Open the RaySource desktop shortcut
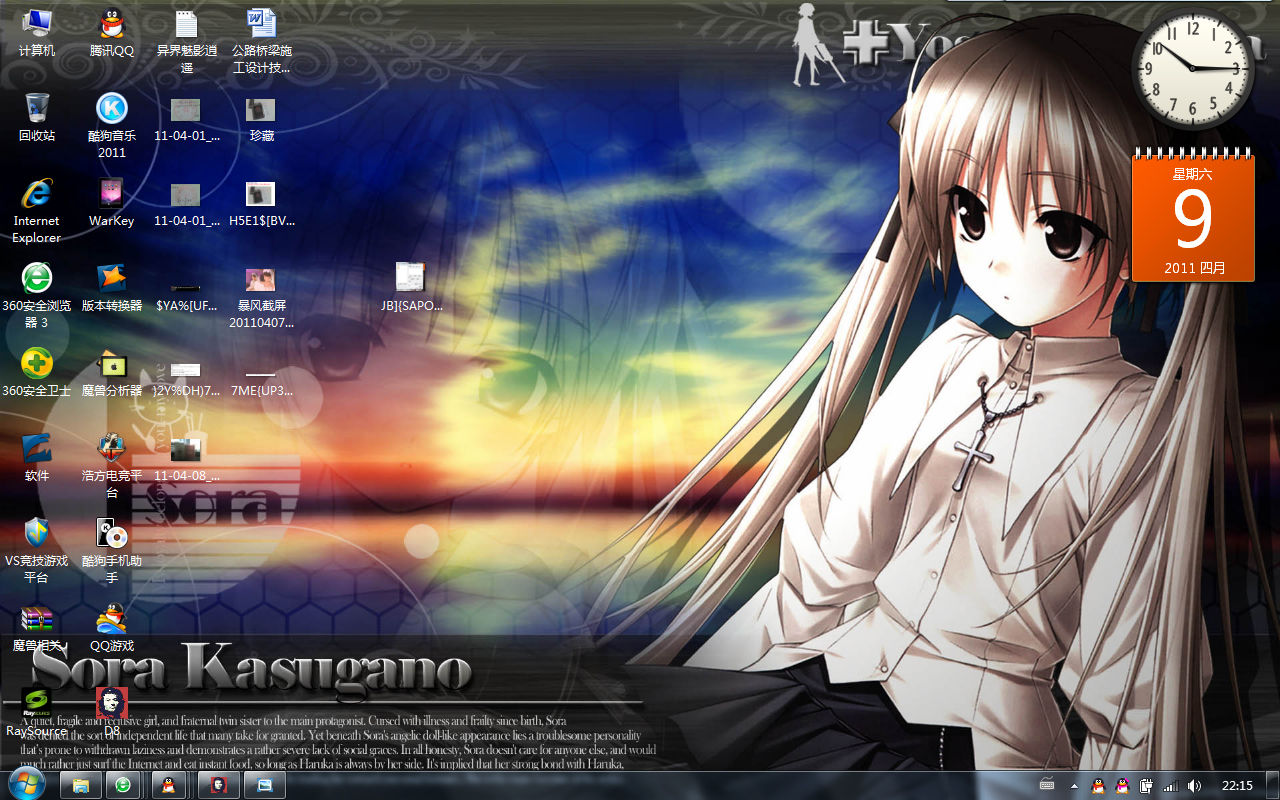1280x800 pixels. (37, 712)
